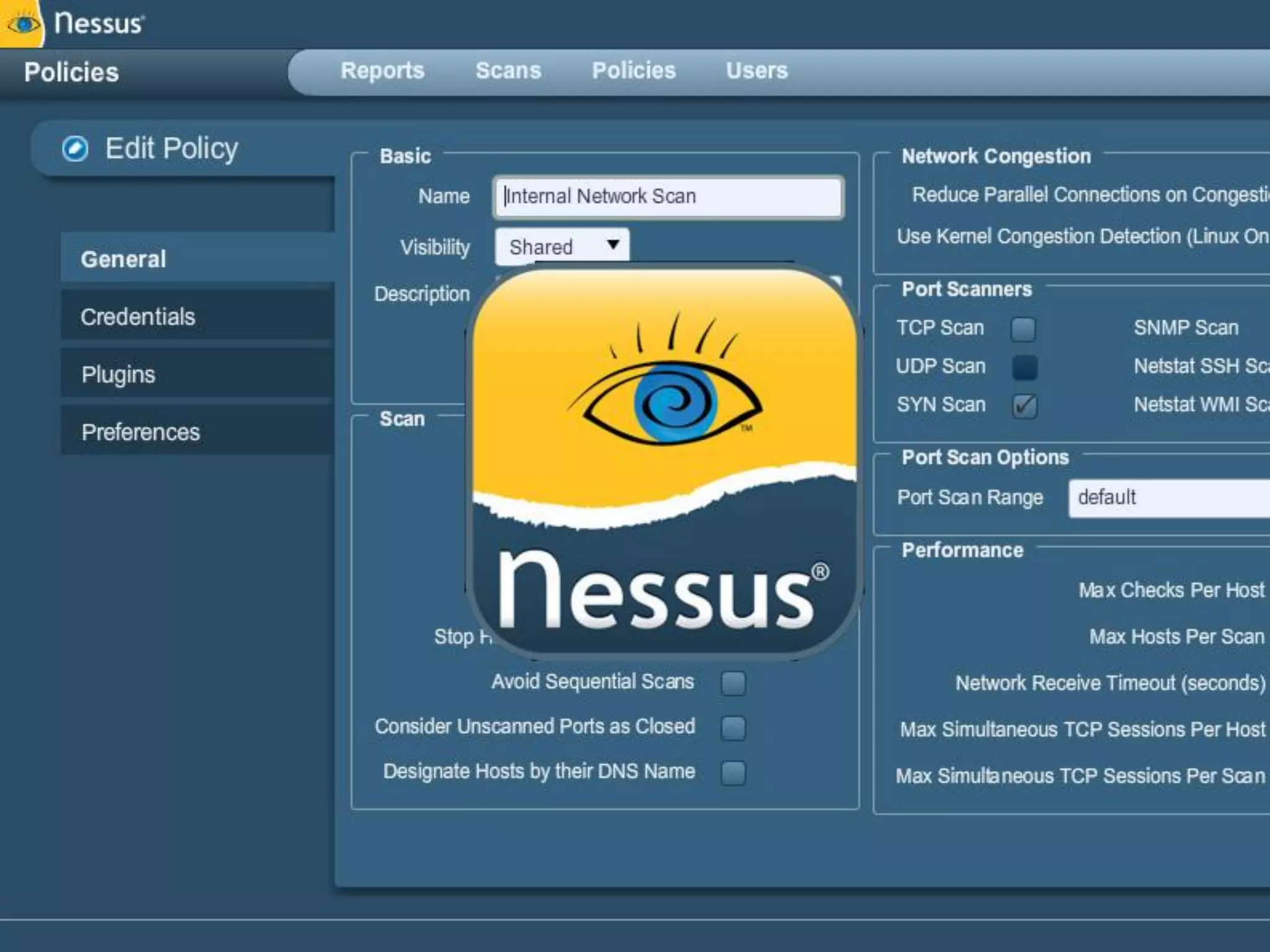Open the Plugins section
Viewport: 1270px width, 952px height.
(x=118, y=374)
